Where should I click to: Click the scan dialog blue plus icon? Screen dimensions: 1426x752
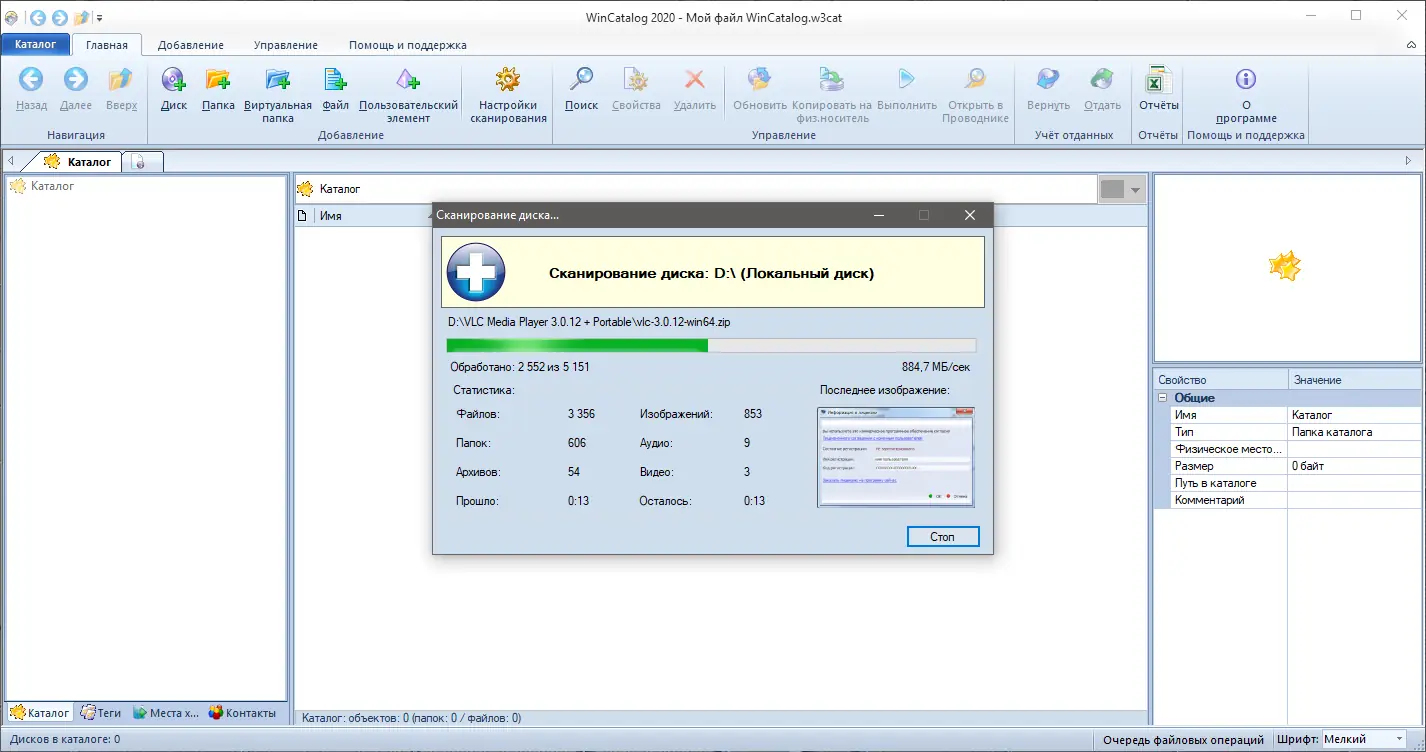coord(475,272)
